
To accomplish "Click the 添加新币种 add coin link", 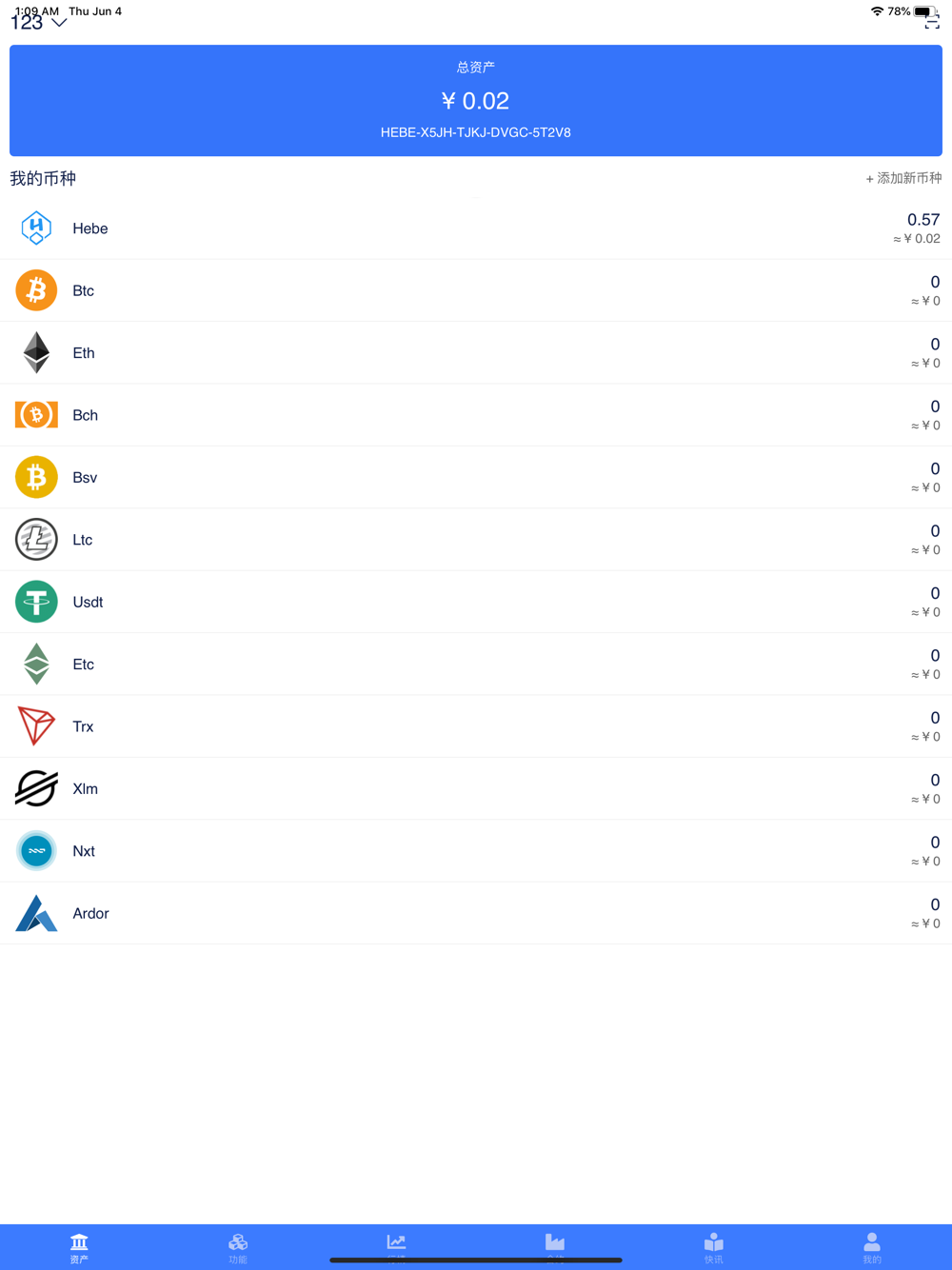I will click(902, 178).
